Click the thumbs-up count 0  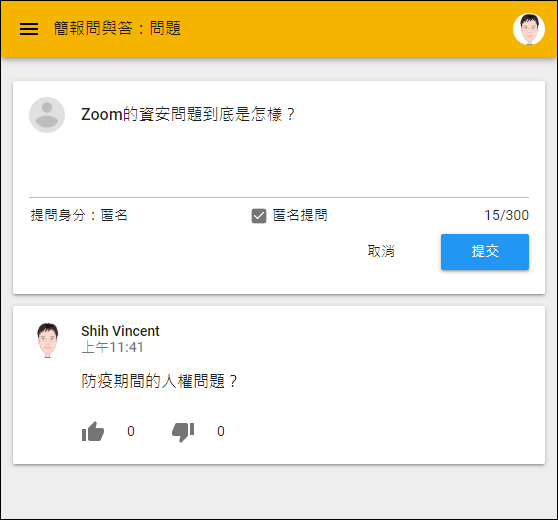(x=131, y=431)
